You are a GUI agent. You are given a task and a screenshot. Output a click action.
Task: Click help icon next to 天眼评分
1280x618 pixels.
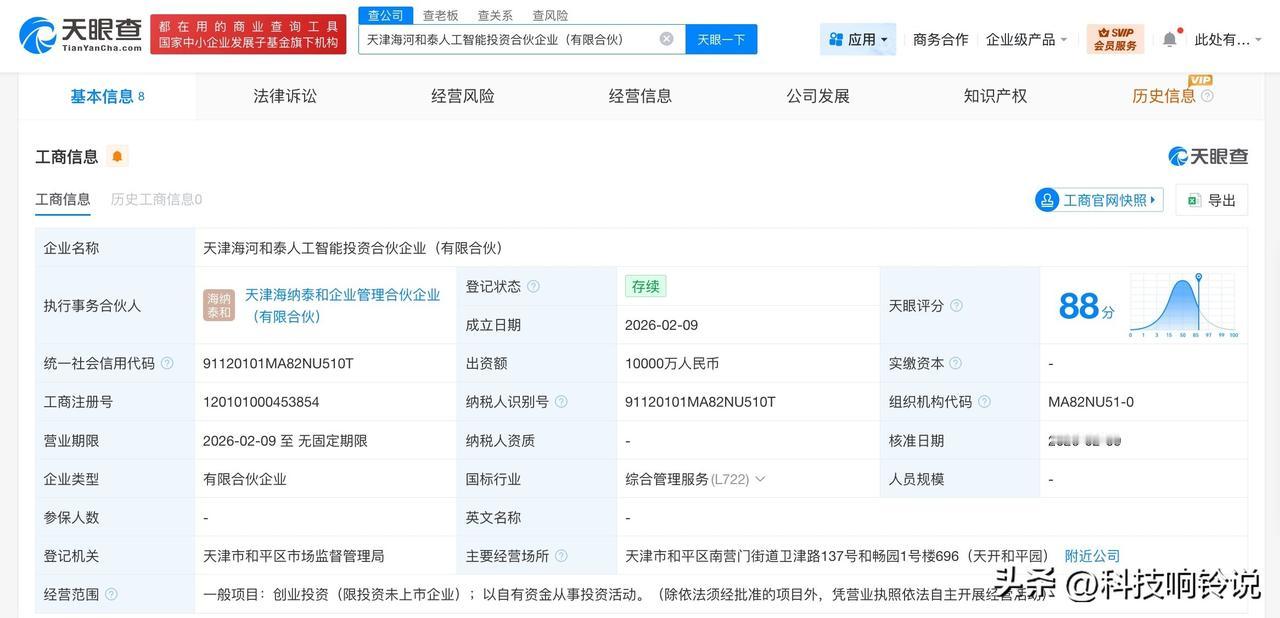(x=956, y=305)
